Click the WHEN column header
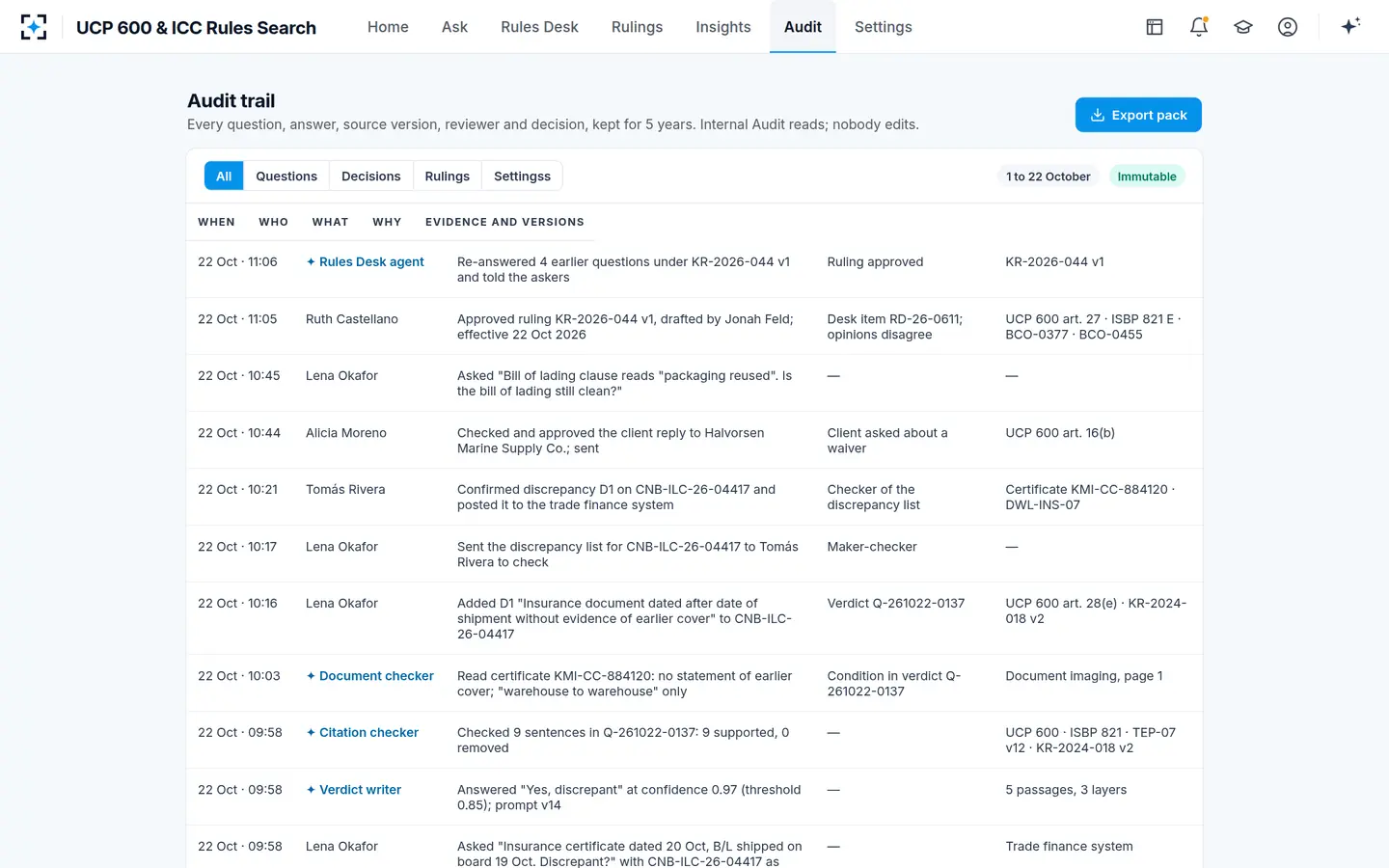 coord(216,222)
